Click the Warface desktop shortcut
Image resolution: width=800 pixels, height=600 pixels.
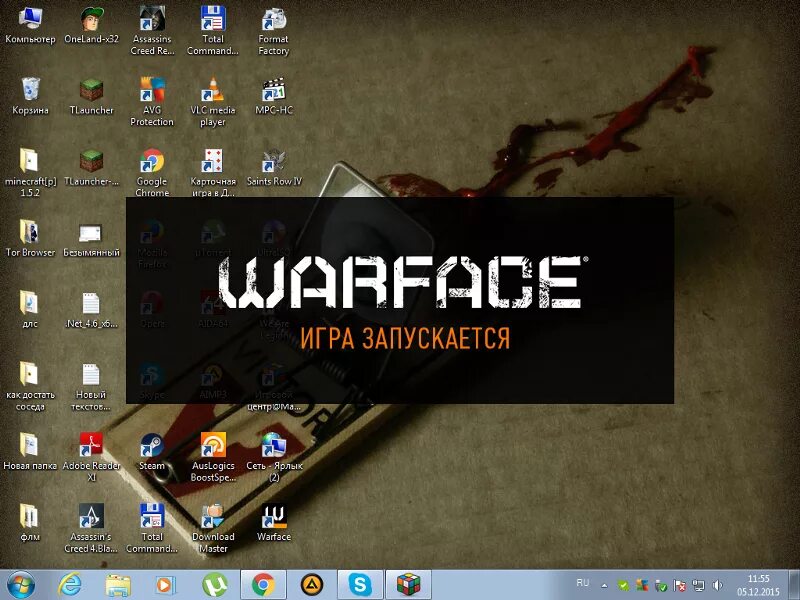coord(274,522)
